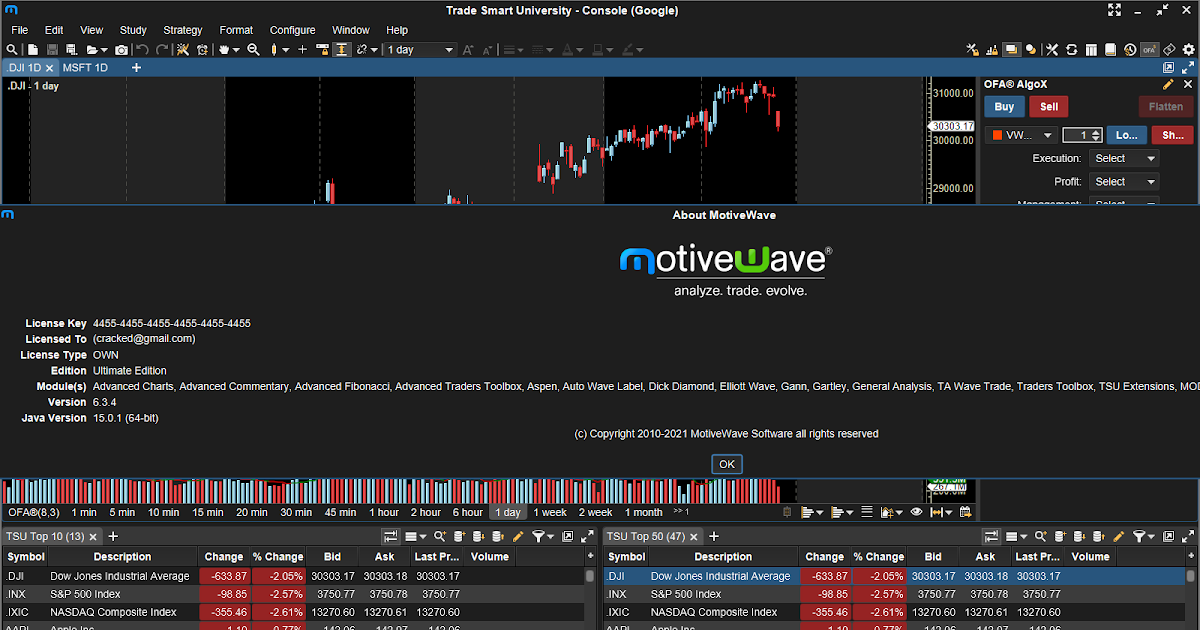Open the Profit Select dropdown
This screenshot has height=630, width=1200.
tap(1123, 182)
